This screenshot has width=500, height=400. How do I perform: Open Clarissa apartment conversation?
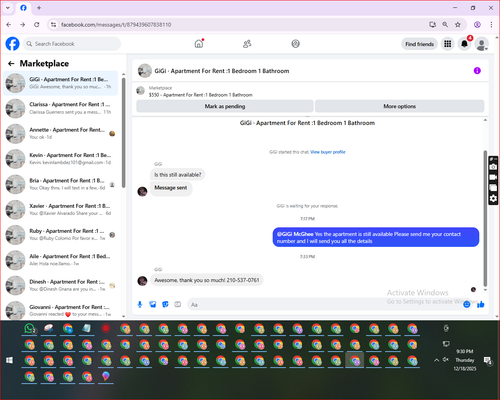(x=60, y=108)
